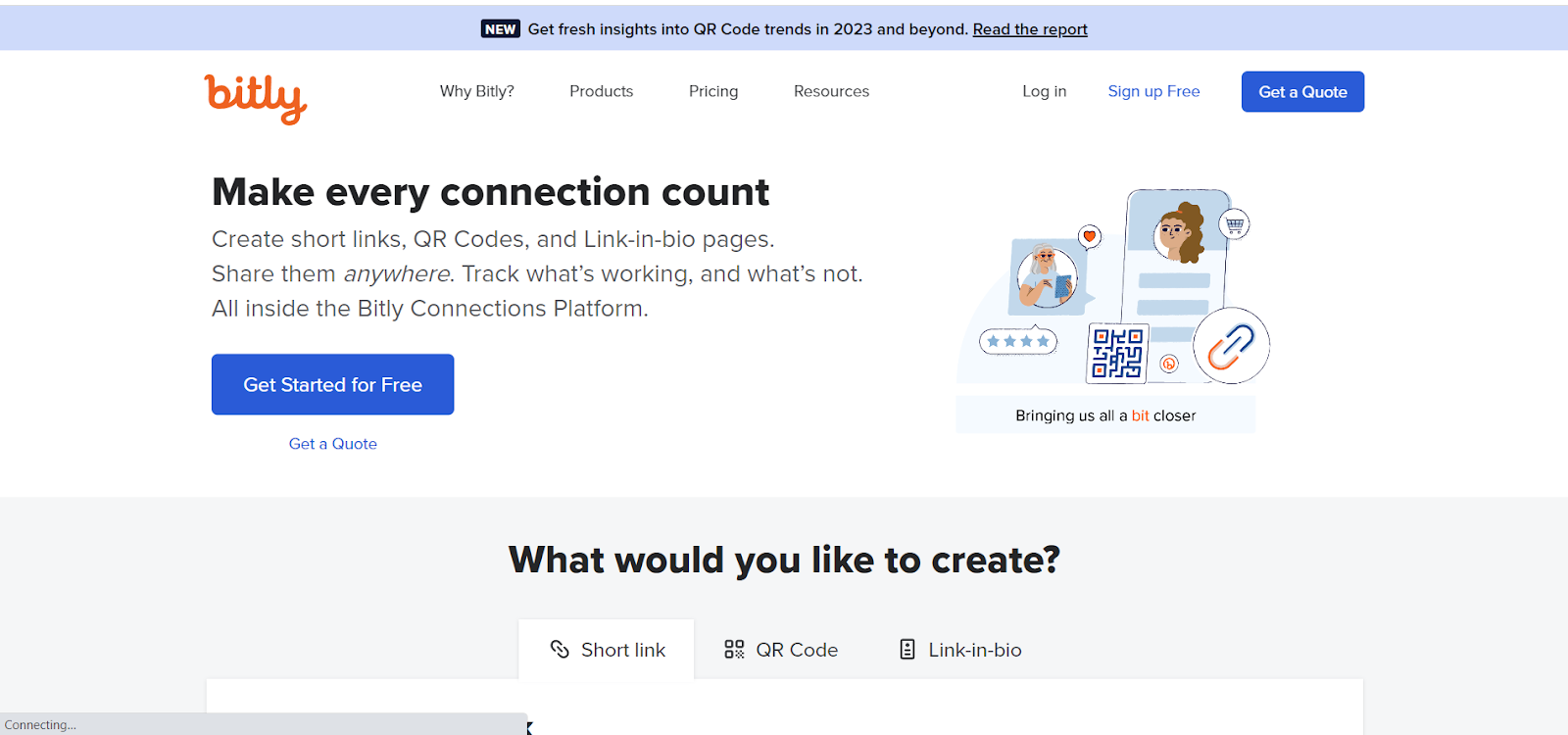Click the heart bubble icon in illustration
Image resolution: width=1568 pixels, height=735 pixels.
pos(1090,236)
